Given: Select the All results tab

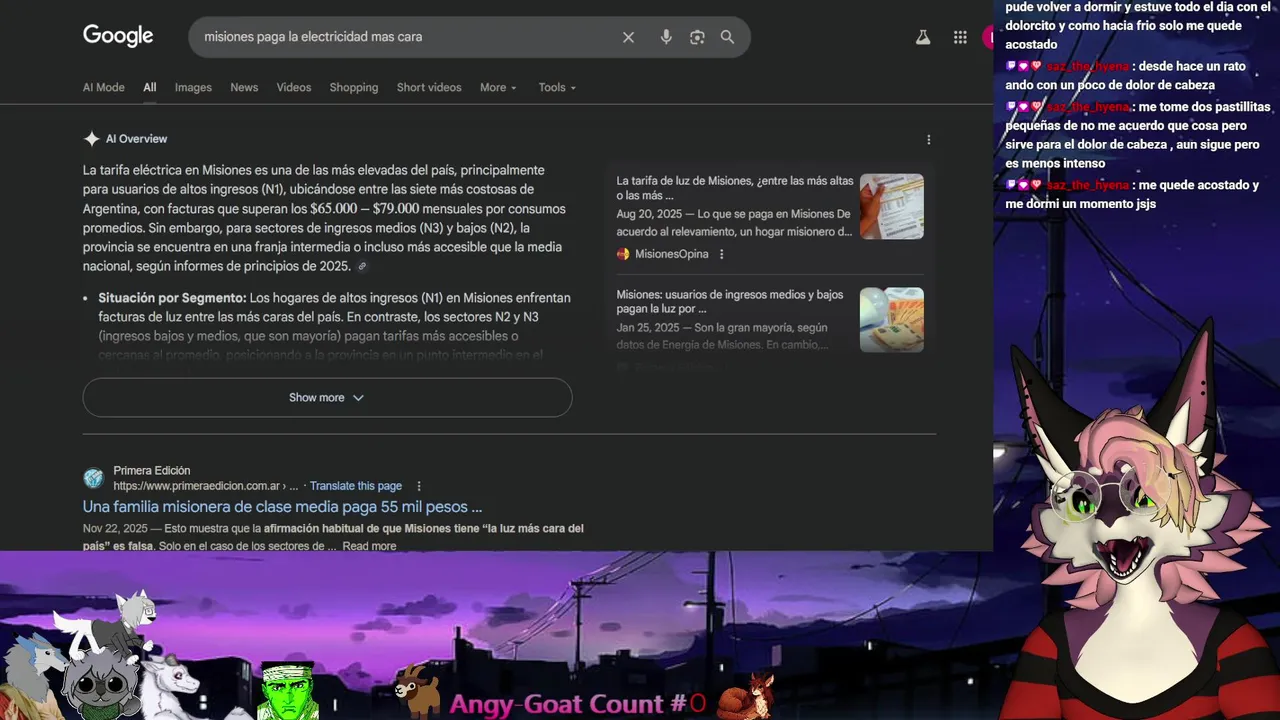Looking at the screenshot, I should click(x=149, y=87).
